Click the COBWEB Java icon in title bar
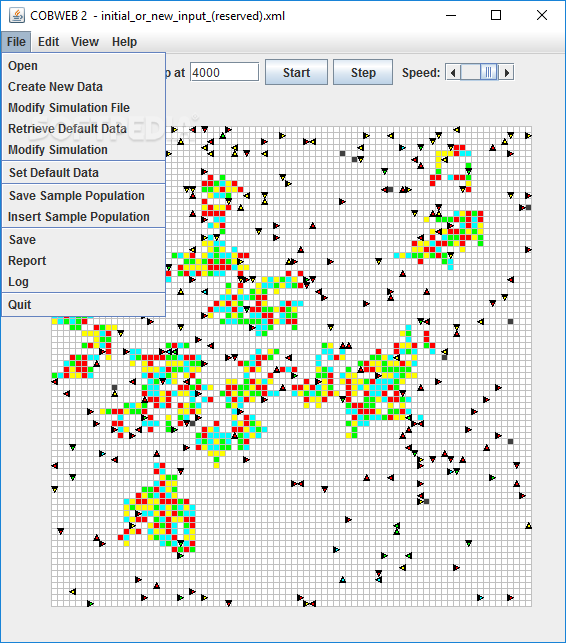Screen dimensions: 566x643 pyautogui.click(x=17, y=16)
